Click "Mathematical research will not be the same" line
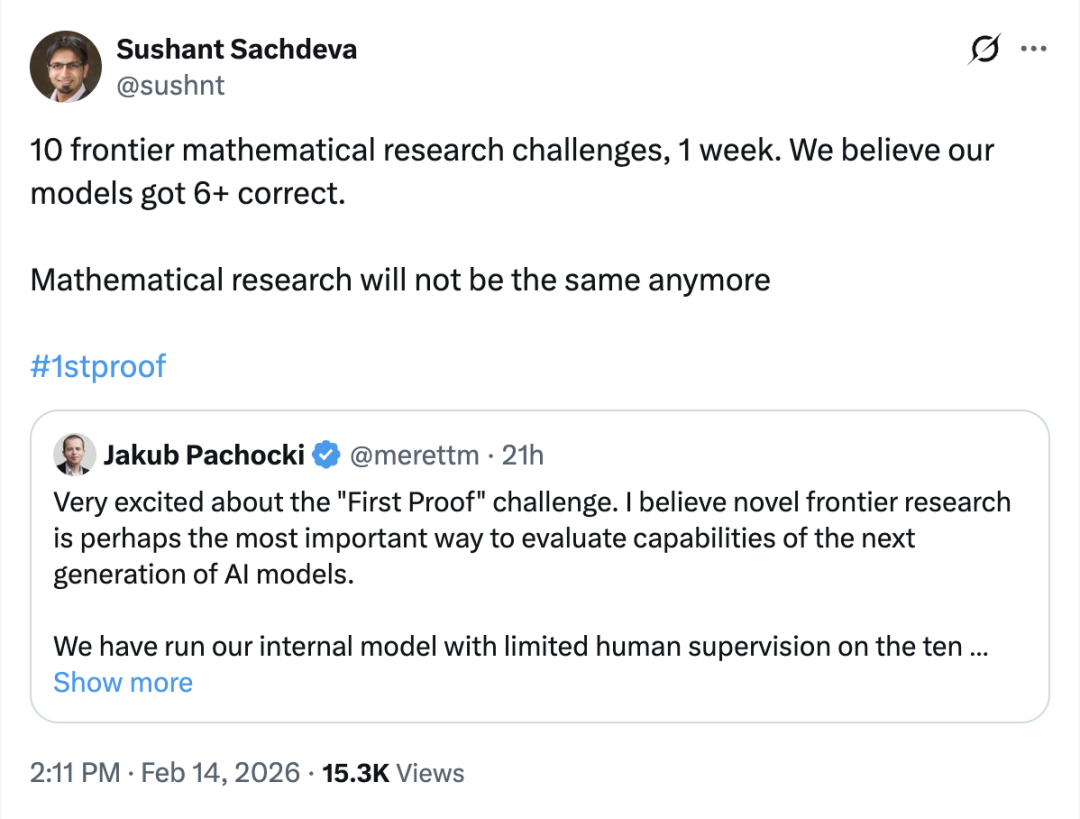This screenshot has width=1080, height=819. point(400,279)
